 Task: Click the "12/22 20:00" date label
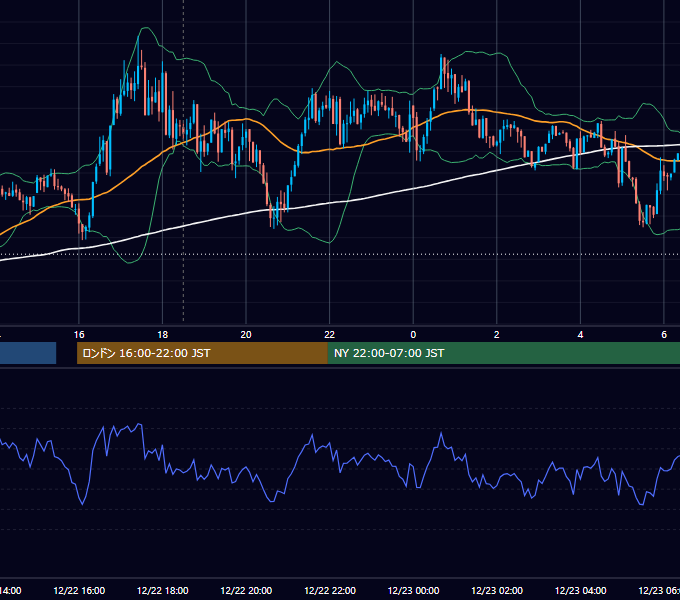(x=246, y=590)
